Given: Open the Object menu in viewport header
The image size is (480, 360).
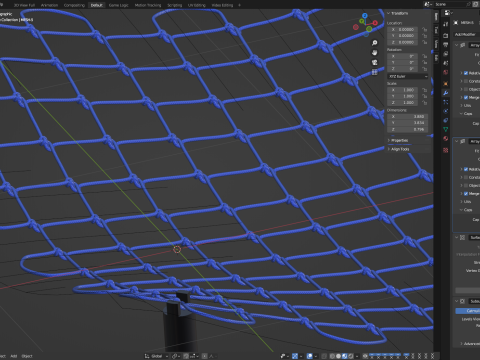Looking at the screenshot, I should pyautogui.click(x=27, y=356).
